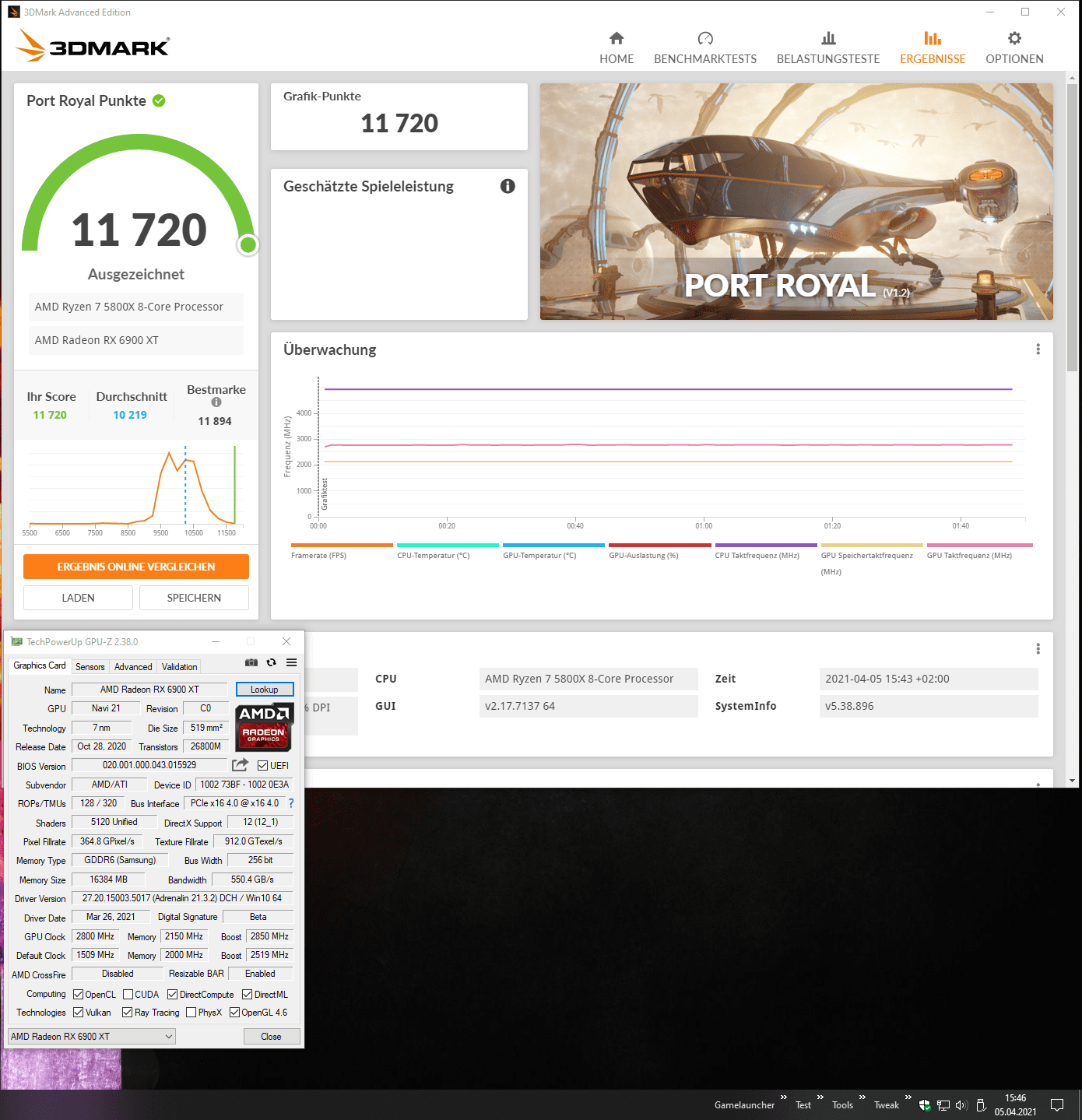Expand the Tools taskbar toolbar chevron
Screen dimensions: 1082x1120
(x=862, y=1097)
